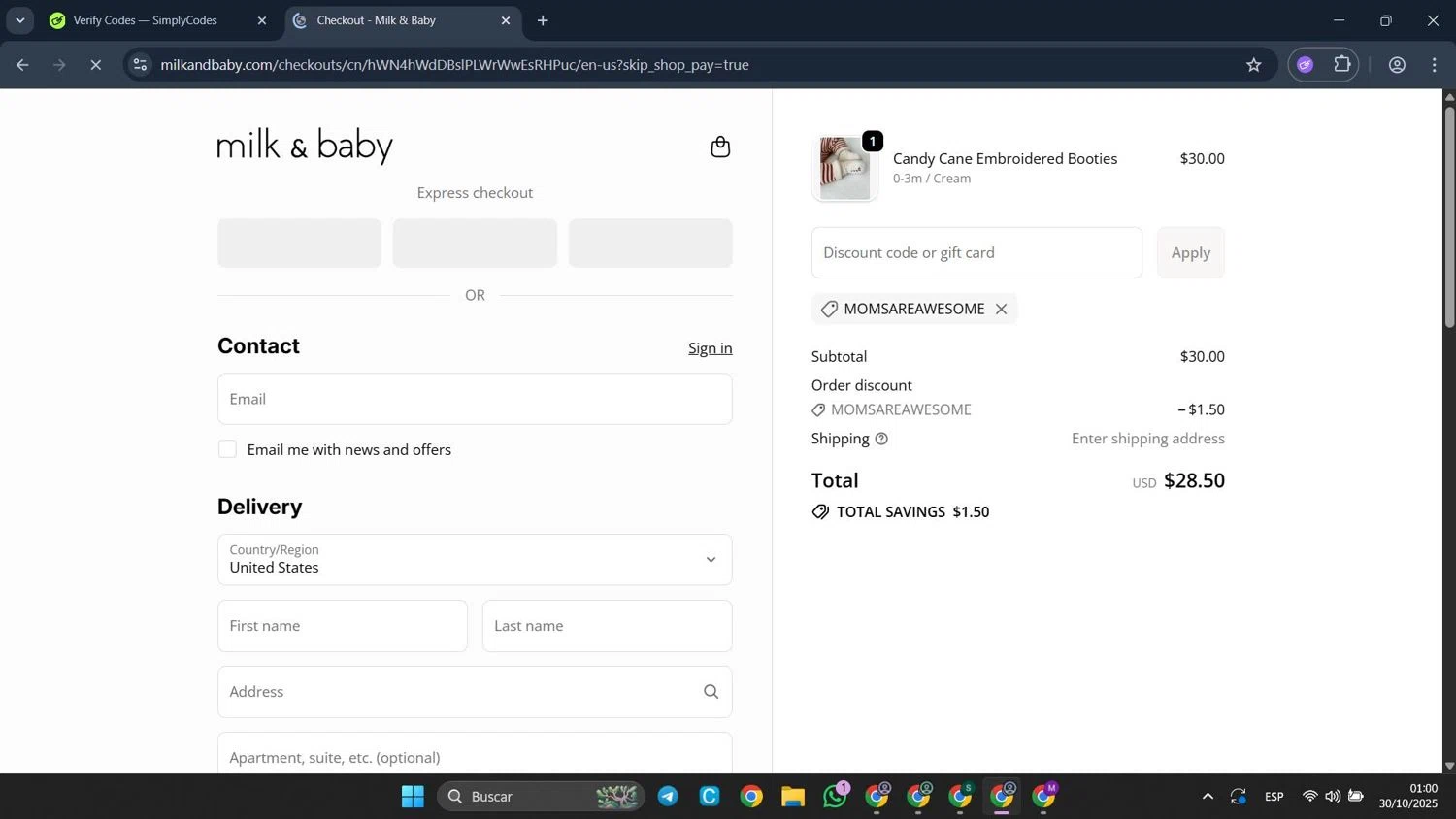Viewport: 1456px width, 819px height.
Task: Tick the Email me with news and offers checkbox
Action: click(x=227, y=449)
